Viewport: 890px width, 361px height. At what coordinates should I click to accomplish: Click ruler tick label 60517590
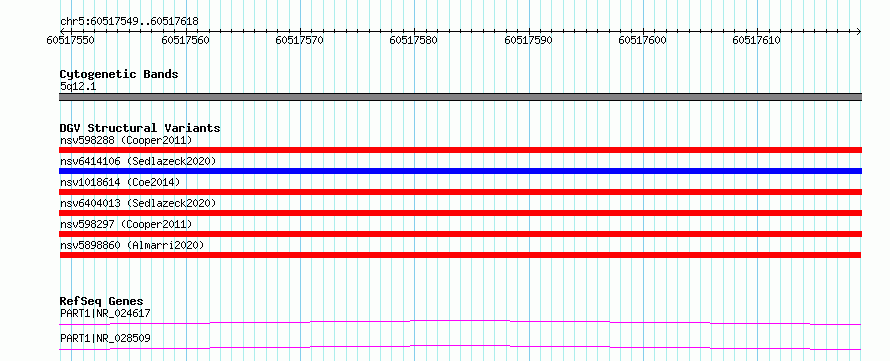coord(528,40)
